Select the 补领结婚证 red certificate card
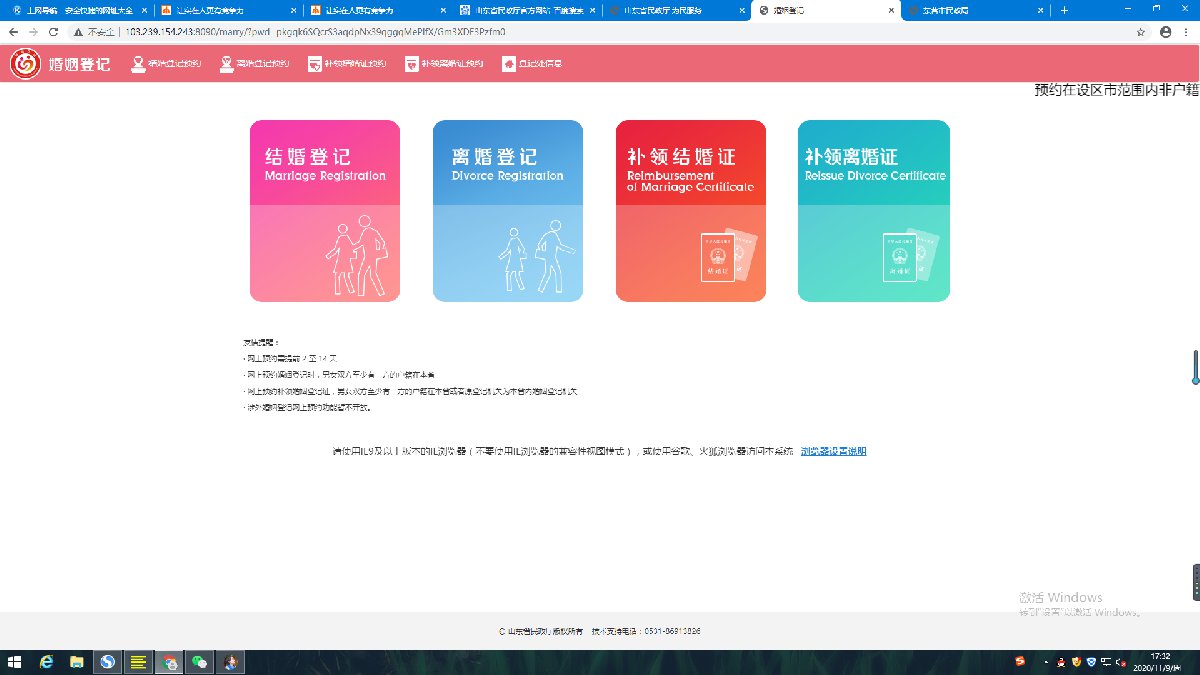The width and height of the screenshot is (1200, 675). tap(690, 211)
